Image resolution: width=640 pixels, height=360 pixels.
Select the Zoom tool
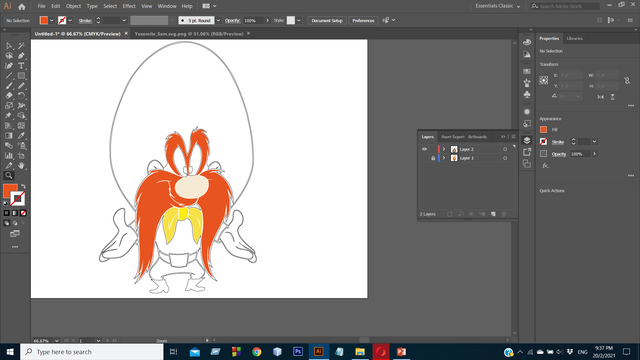(x=9, y=176)
